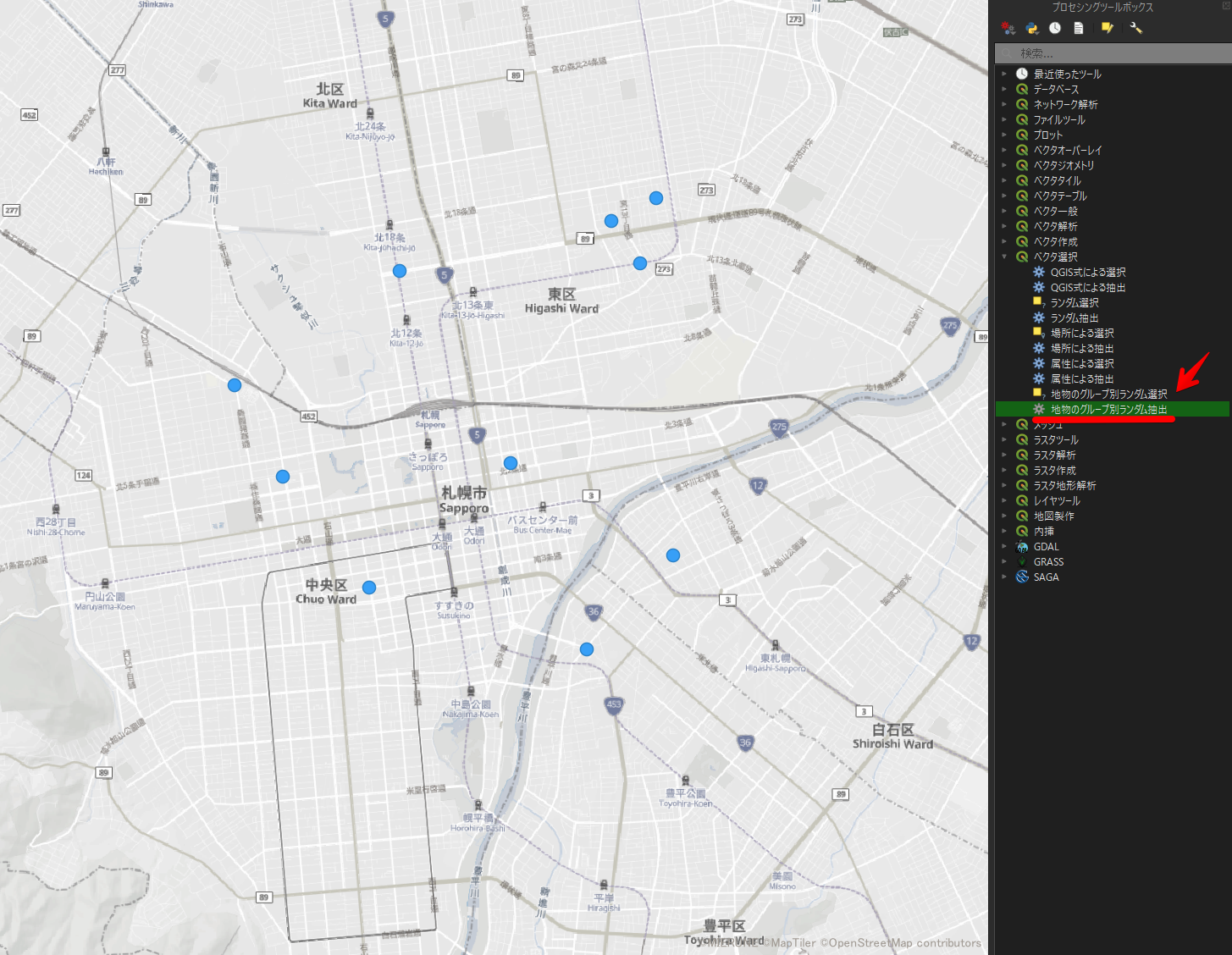Screen dimensions: 1232x955
Task: Click the yellow icon beside ランダム選択
Action: 1038,302
